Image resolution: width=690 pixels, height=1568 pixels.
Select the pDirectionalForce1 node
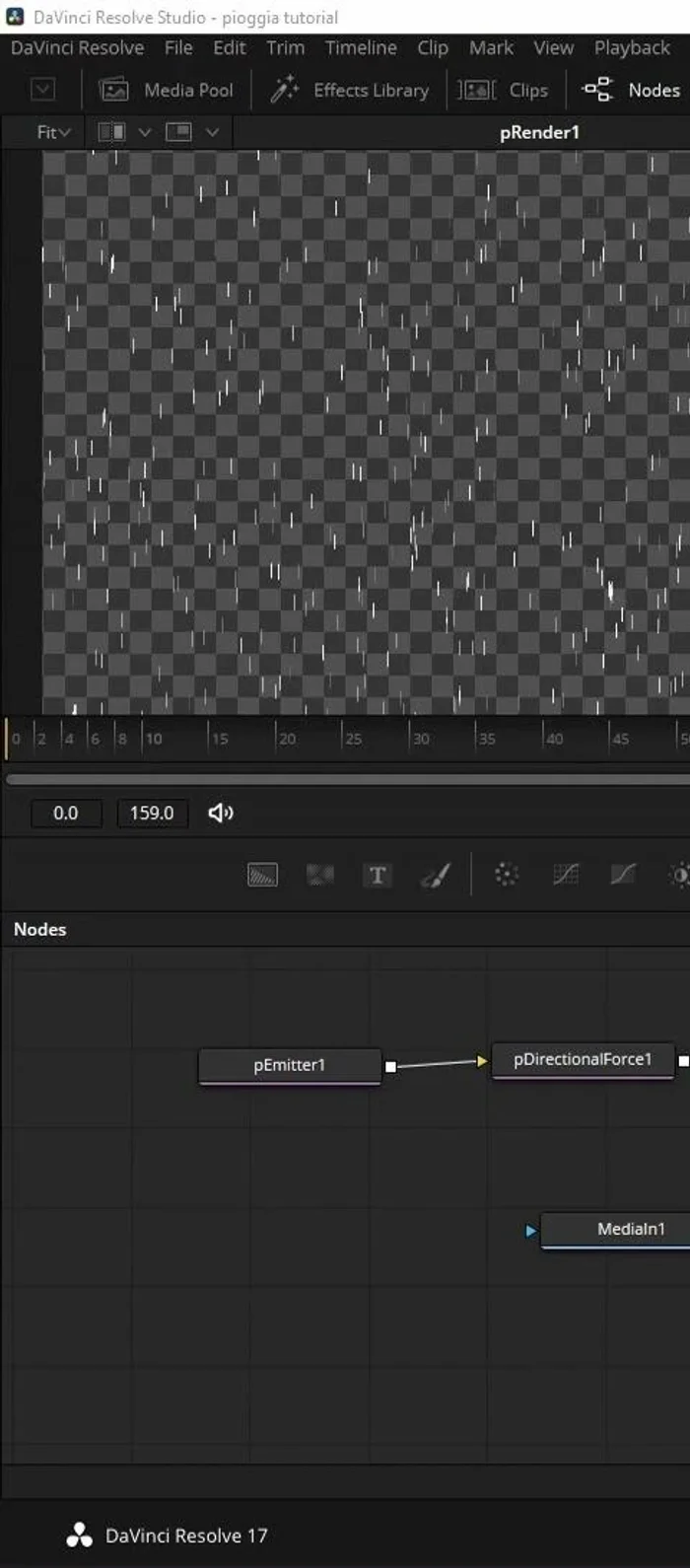[583, 1059]
